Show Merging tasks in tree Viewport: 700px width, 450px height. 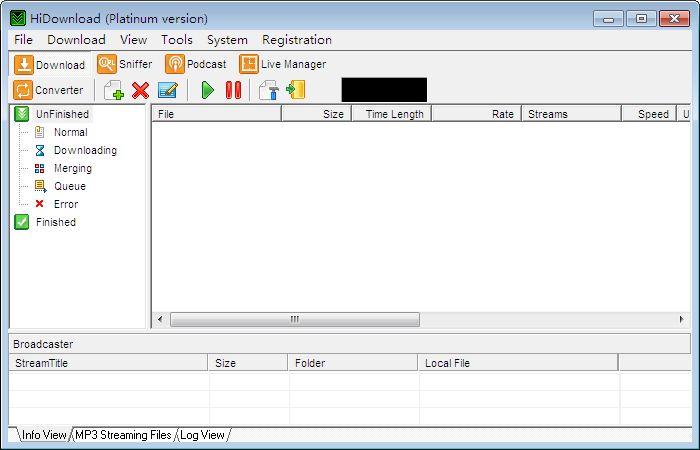click(x=73, y=168)
